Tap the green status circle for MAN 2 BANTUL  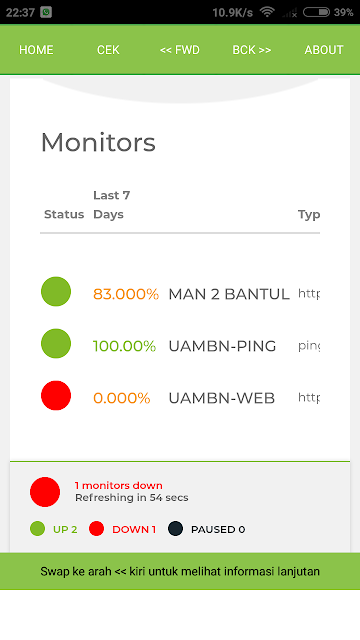pyautogui.click(x=56, y=291)
